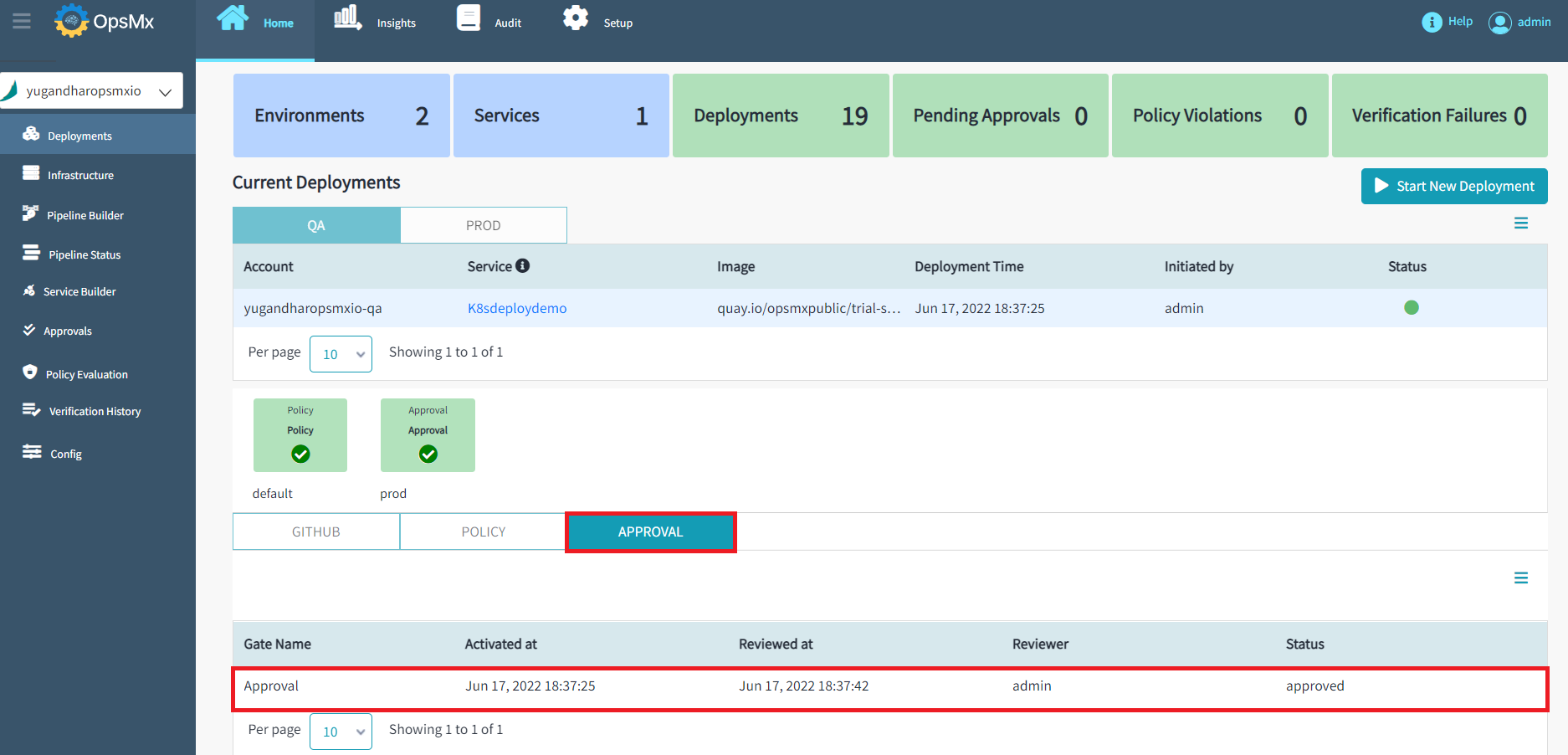This screenshot has width=1568, height=755.
Task: Open the Insights chart icon
Action: 347,18
